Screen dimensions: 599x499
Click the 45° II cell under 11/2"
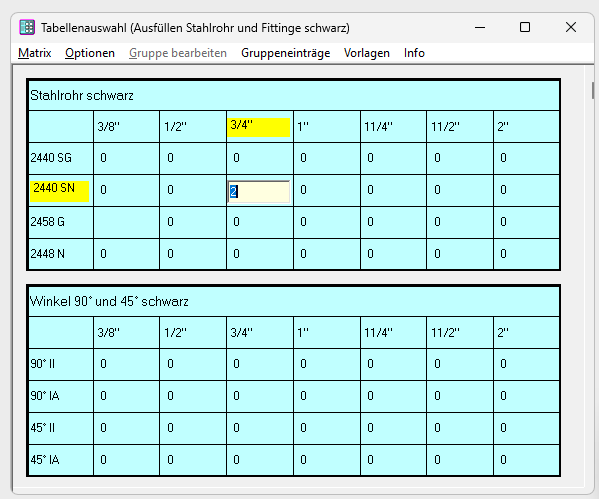[460, 428]
